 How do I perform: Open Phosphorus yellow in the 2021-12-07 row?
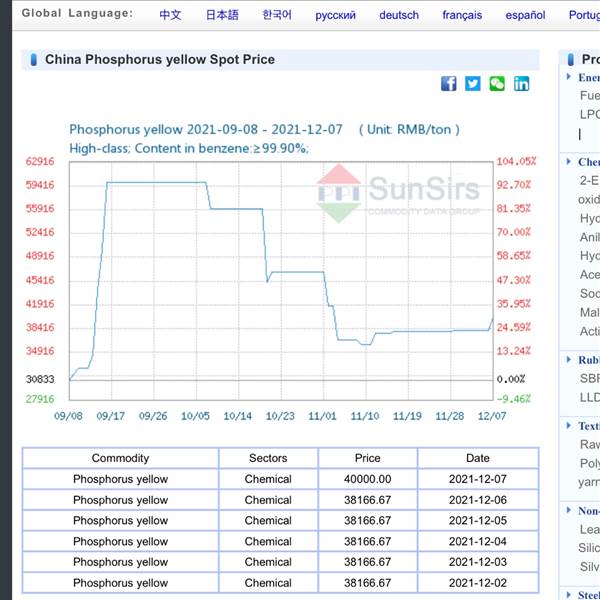click(x=121, y=479)
